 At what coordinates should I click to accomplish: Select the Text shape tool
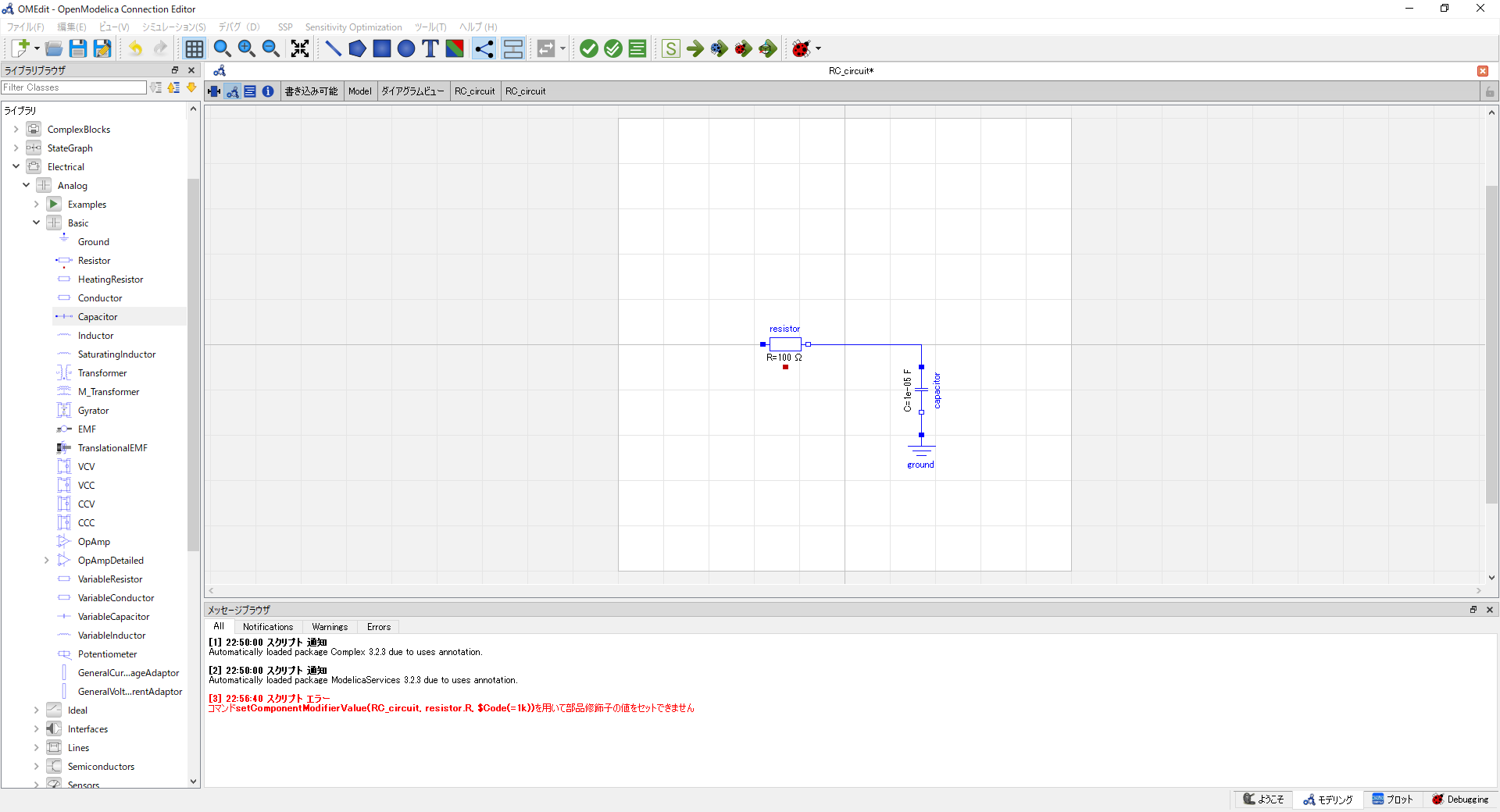(x=430, y=48)
